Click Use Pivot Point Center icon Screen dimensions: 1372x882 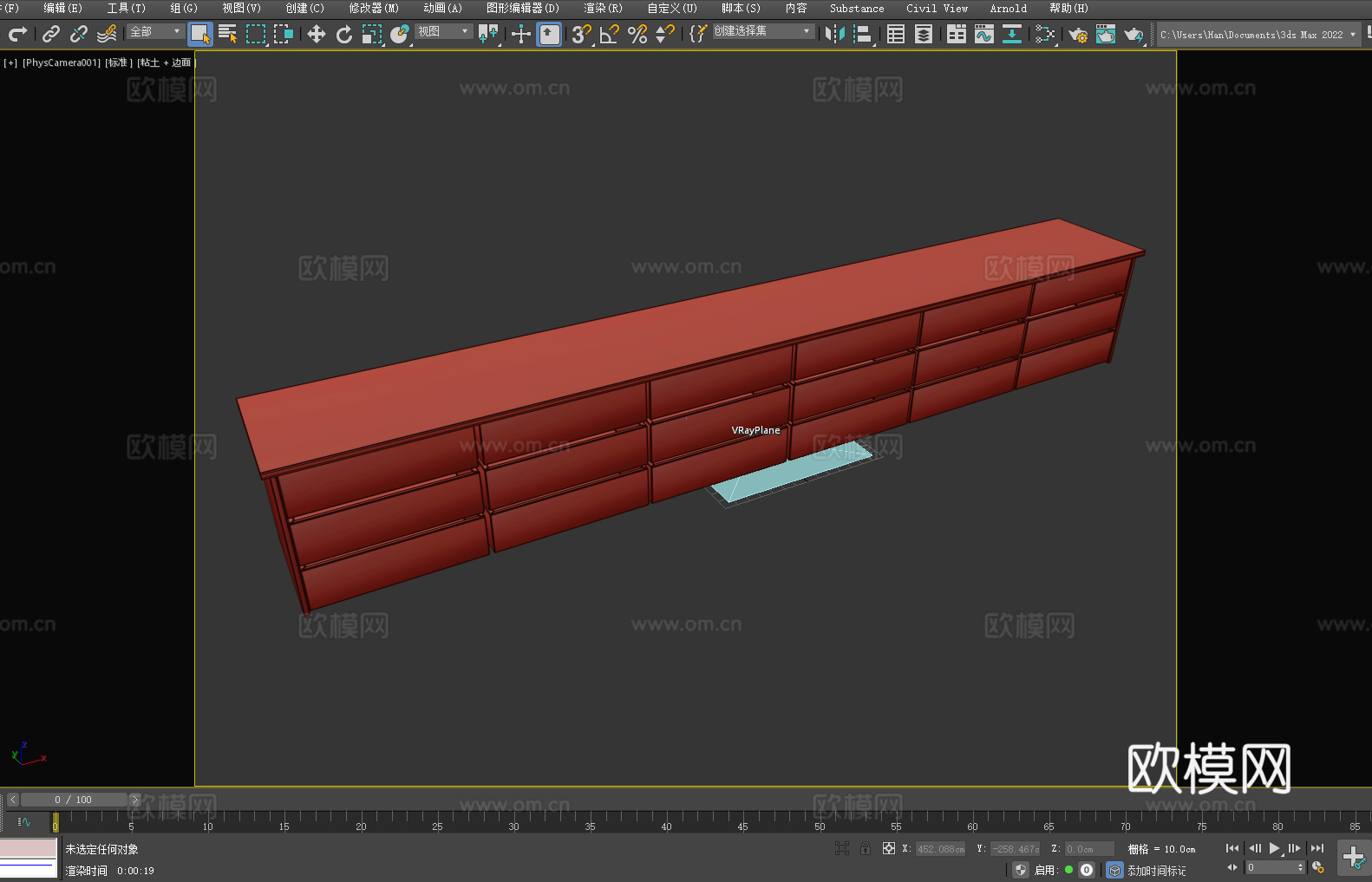[488, 34]
